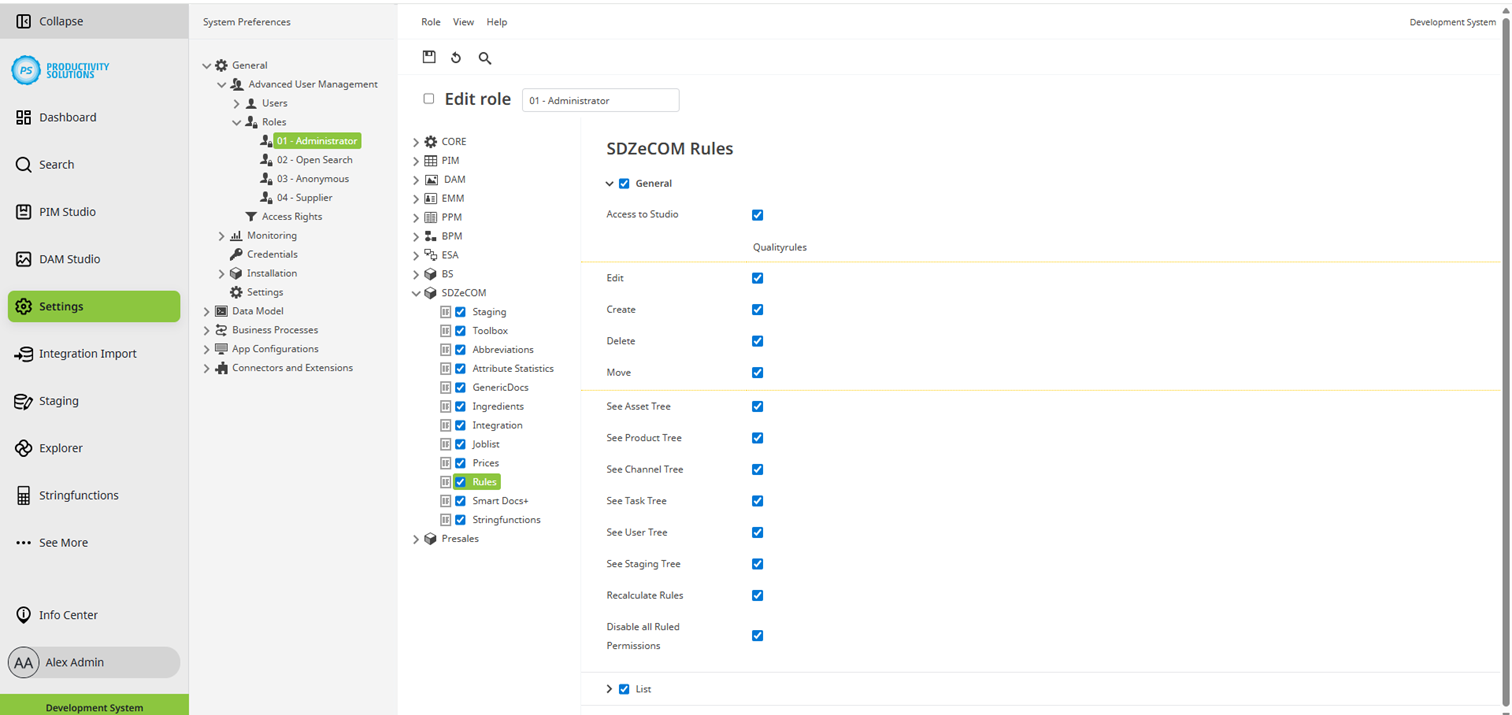Expand the CORE module node

[416, 142]
